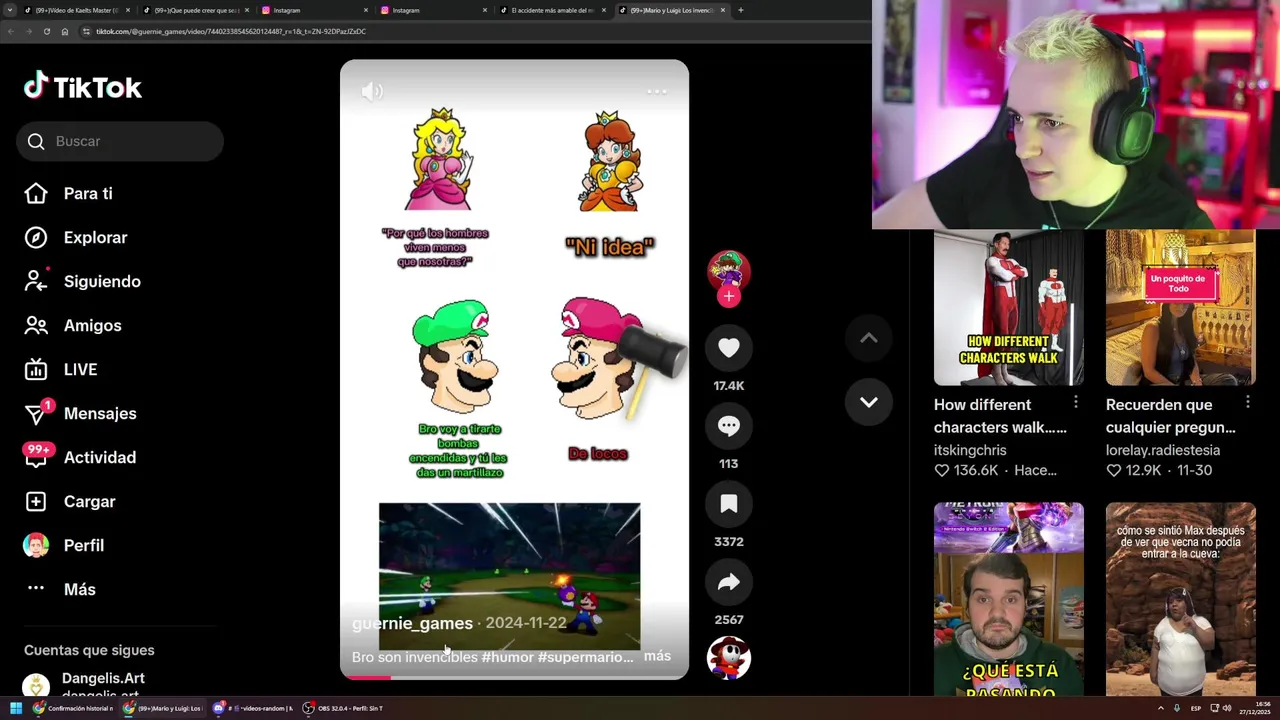Click the #supermario hashtag in the caption

[585, 657]
